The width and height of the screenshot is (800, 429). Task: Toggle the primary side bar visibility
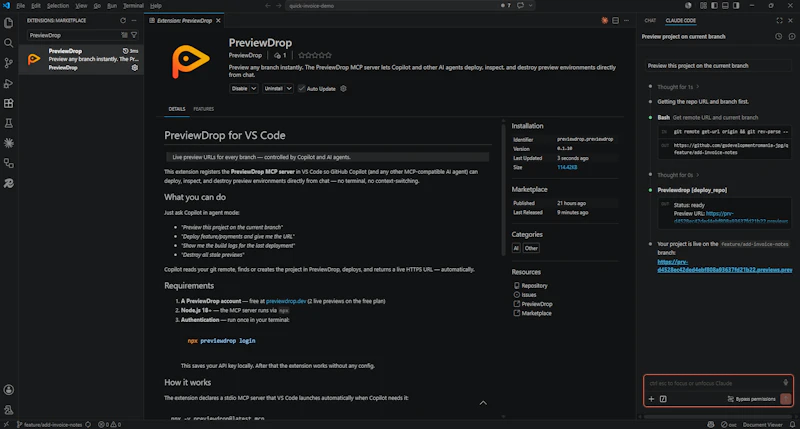[x=714, y=6]
